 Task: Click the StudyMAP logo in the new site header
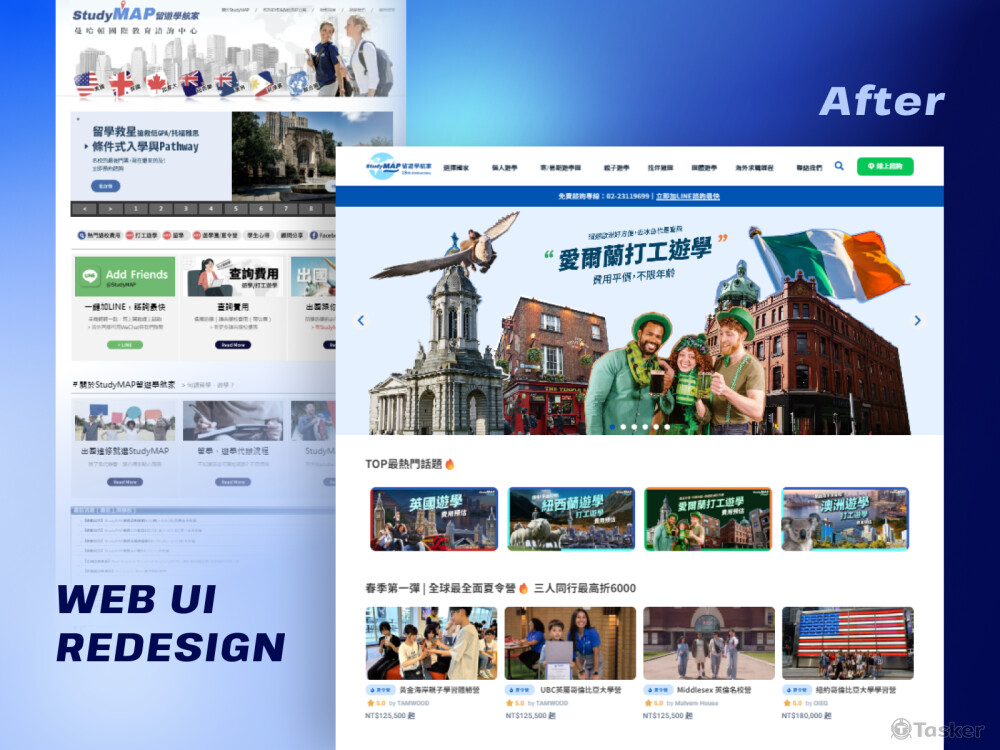[399, 166]
